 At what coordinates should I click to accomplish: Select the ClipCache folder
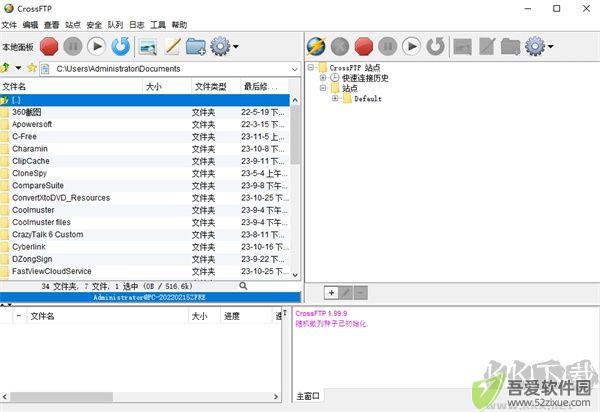[x=145, y=161]
